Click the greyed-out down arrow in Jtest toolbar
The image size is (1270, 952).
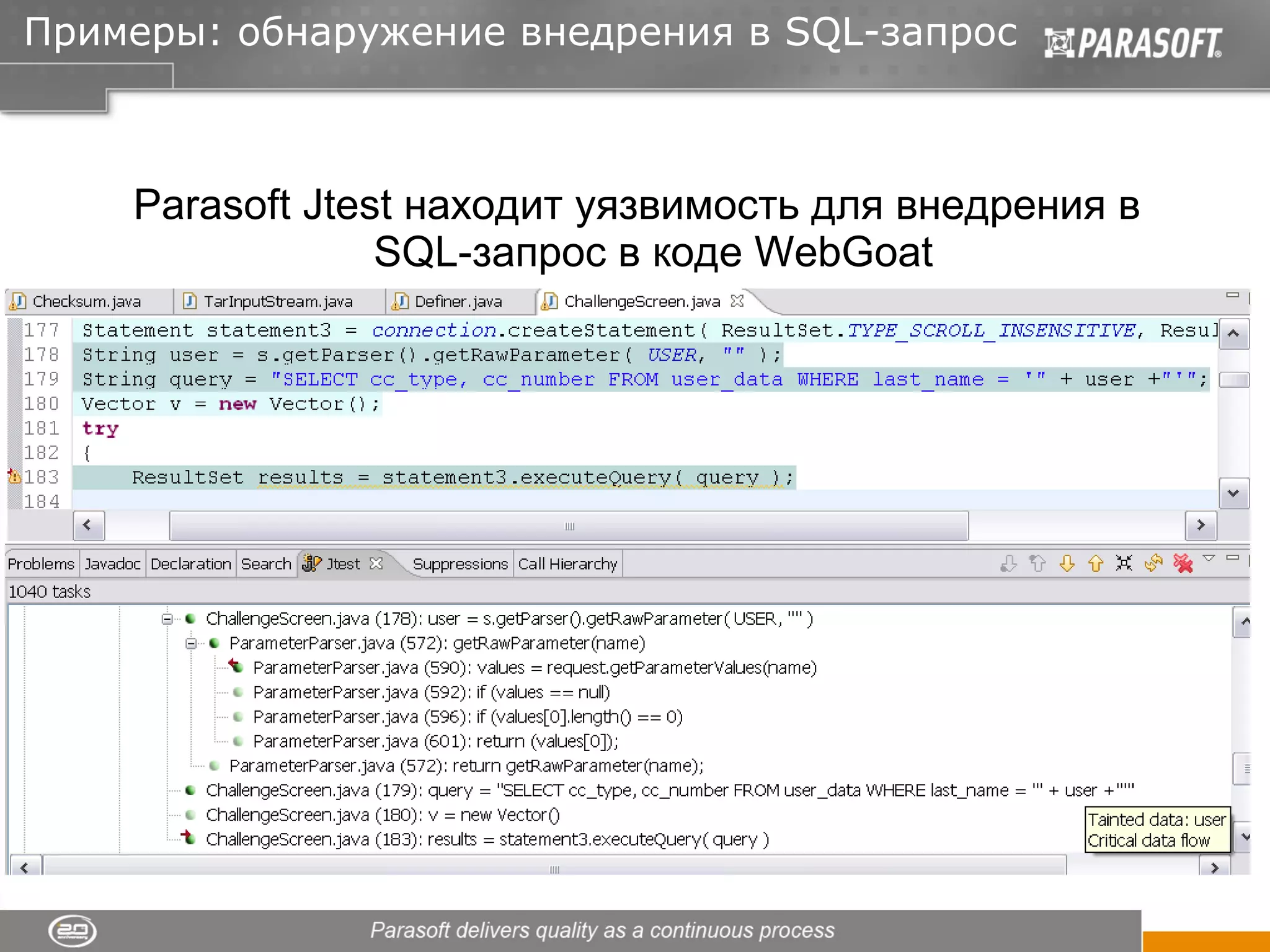pos(1009,563)
